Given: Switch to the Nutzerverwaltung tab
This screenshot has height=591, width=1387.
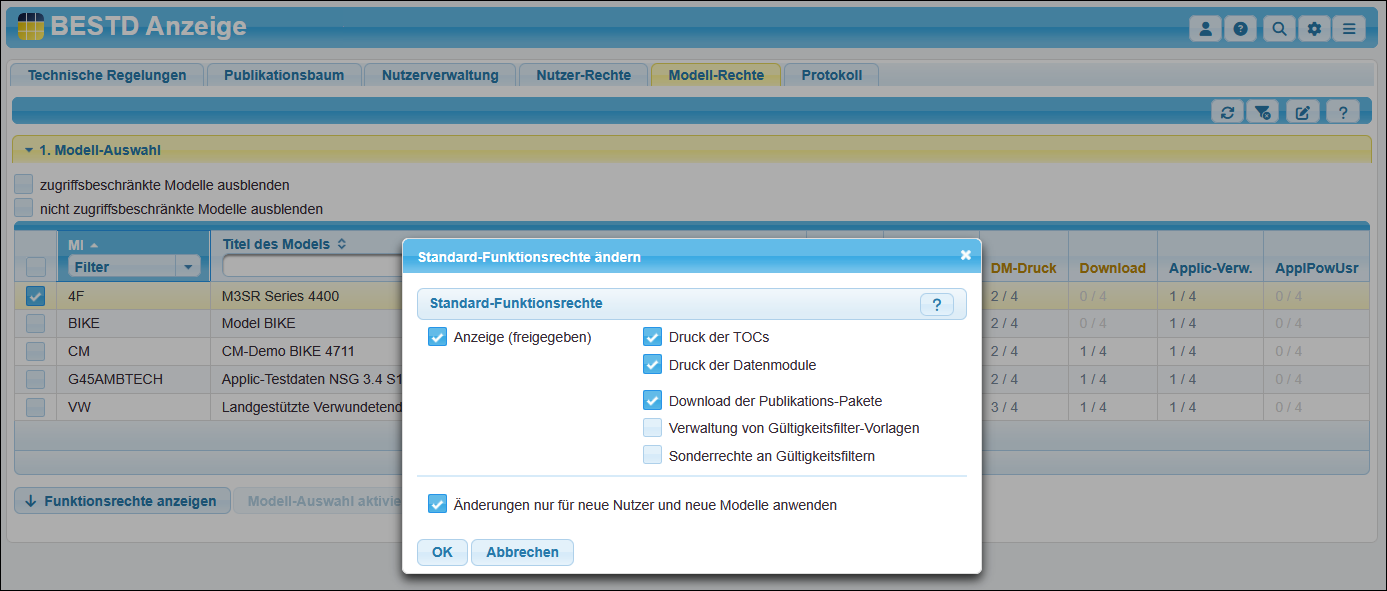Looking at the screenshot, I should 440,75.
